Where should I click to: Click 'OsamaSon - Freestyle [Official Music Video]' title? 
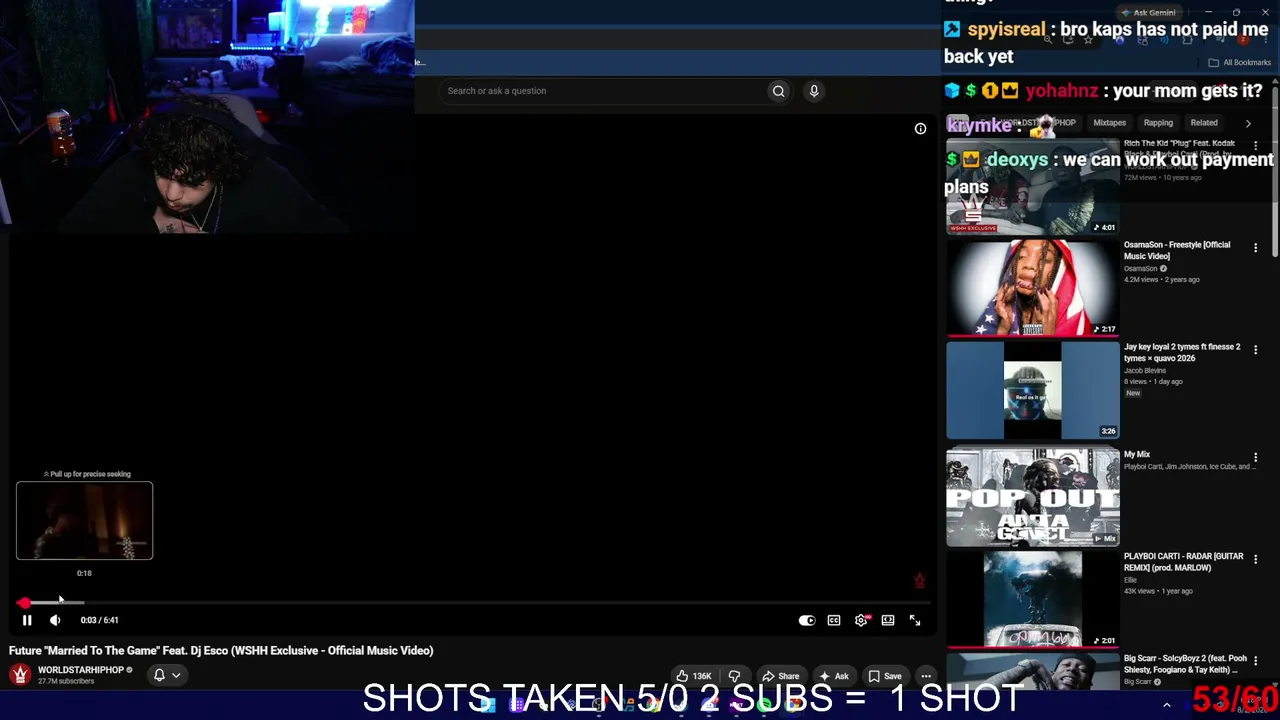point(1177,250)
